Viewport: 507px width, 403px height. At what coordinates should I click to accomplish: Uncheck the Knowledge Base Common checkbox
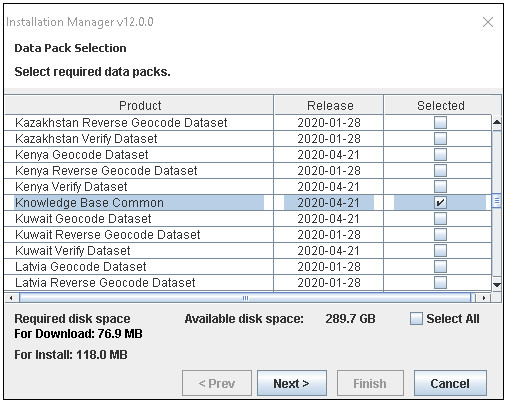440,202
